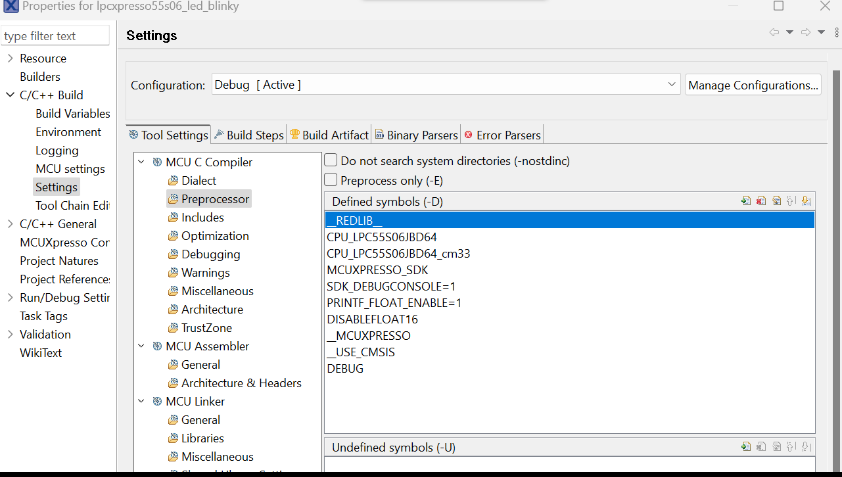Click the TrustZone settings icon

click(173, 328)
